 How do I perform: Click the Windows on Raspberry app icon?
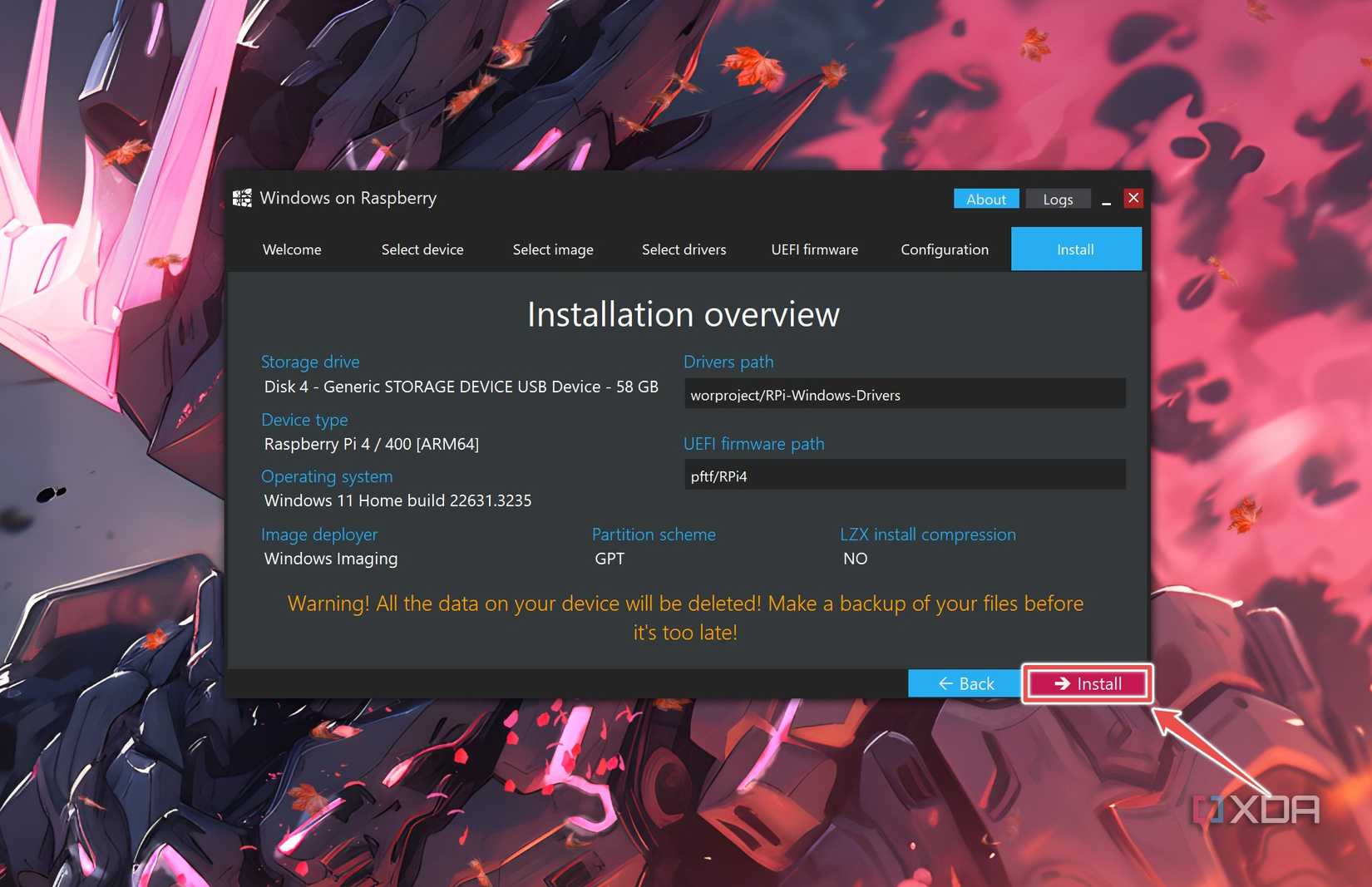242,198
